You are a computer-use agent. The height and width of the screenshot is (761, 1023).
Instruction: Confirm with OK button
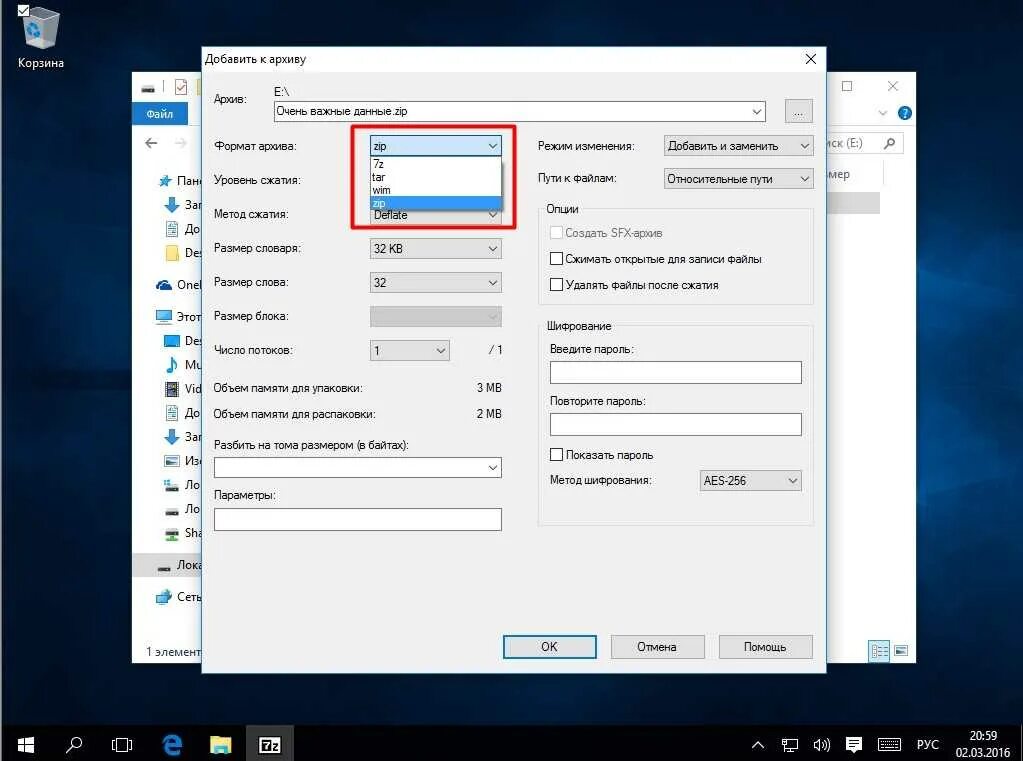pyautogui.click(x=549, y=647)
